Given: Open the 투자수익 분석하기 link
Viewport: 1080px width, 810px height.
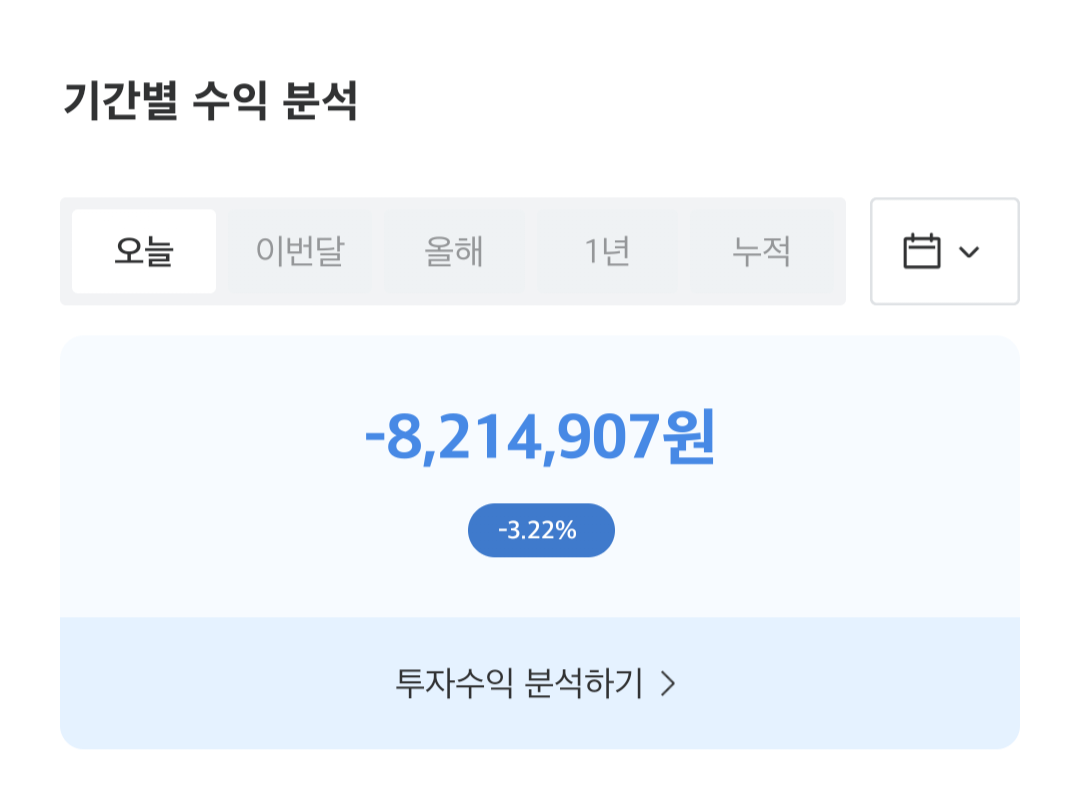Looking at the screenshot, I should (520, 683).
